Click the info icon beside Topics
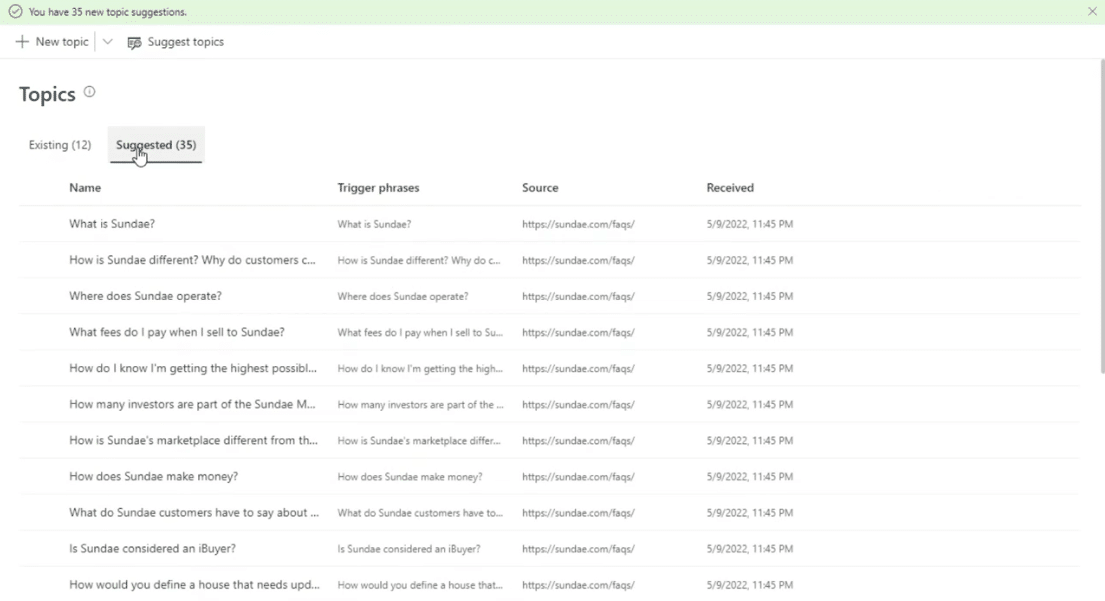The image size is (1105, 601). pyautogui.click(x=89, y=92)
